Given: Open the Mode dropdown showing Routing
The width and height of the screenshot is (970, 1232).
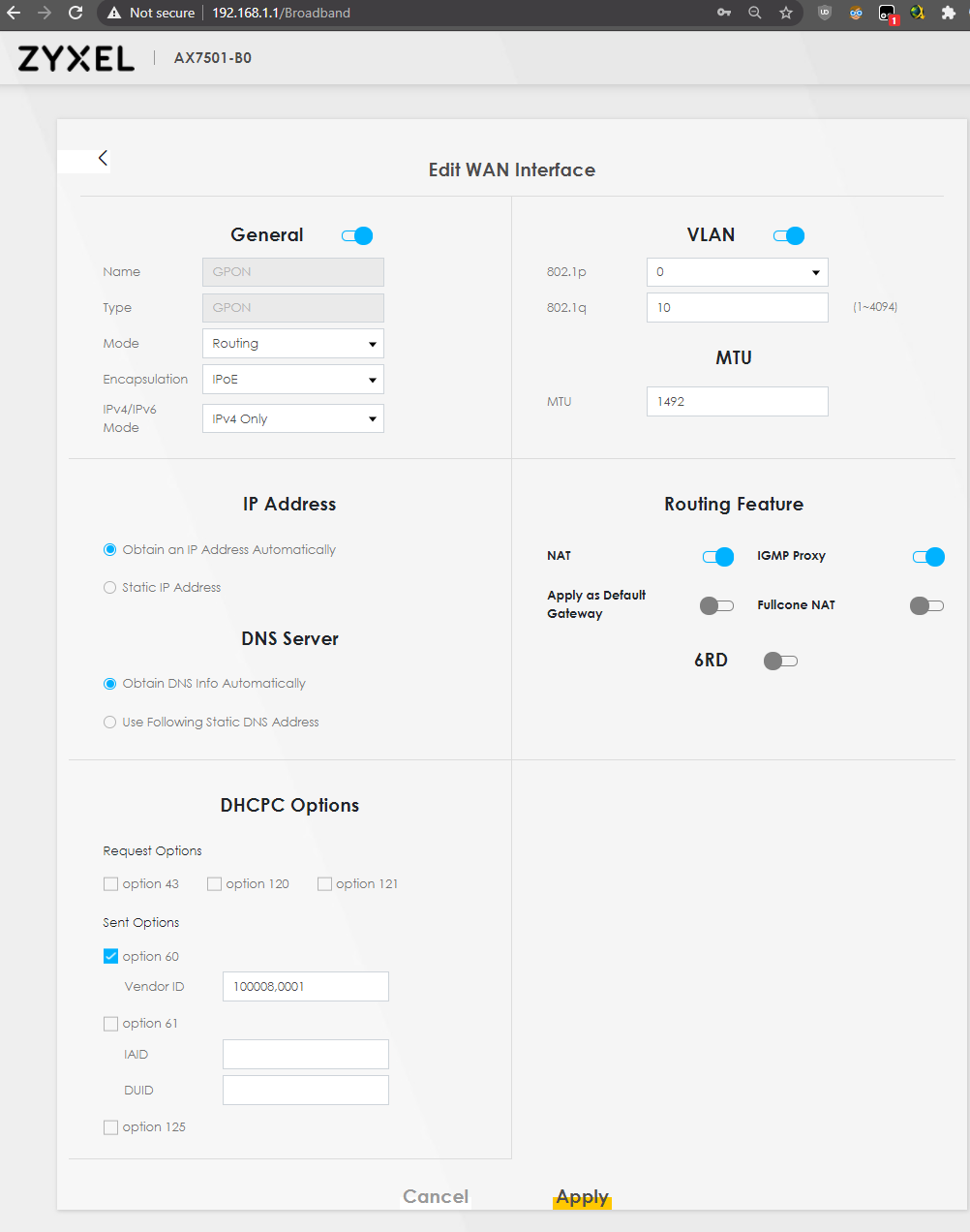Looking at the screenshot, I should pyautogui.click(x=292, y=344).
